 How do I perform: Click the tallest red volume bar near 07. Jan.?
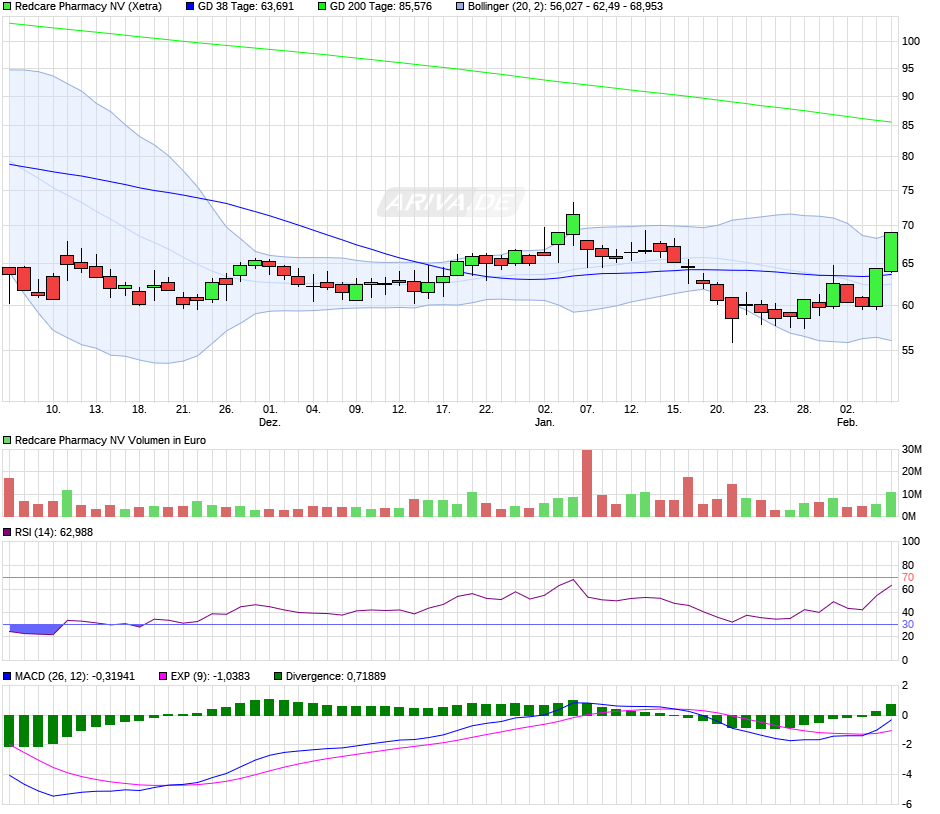[x=588, y=483]
